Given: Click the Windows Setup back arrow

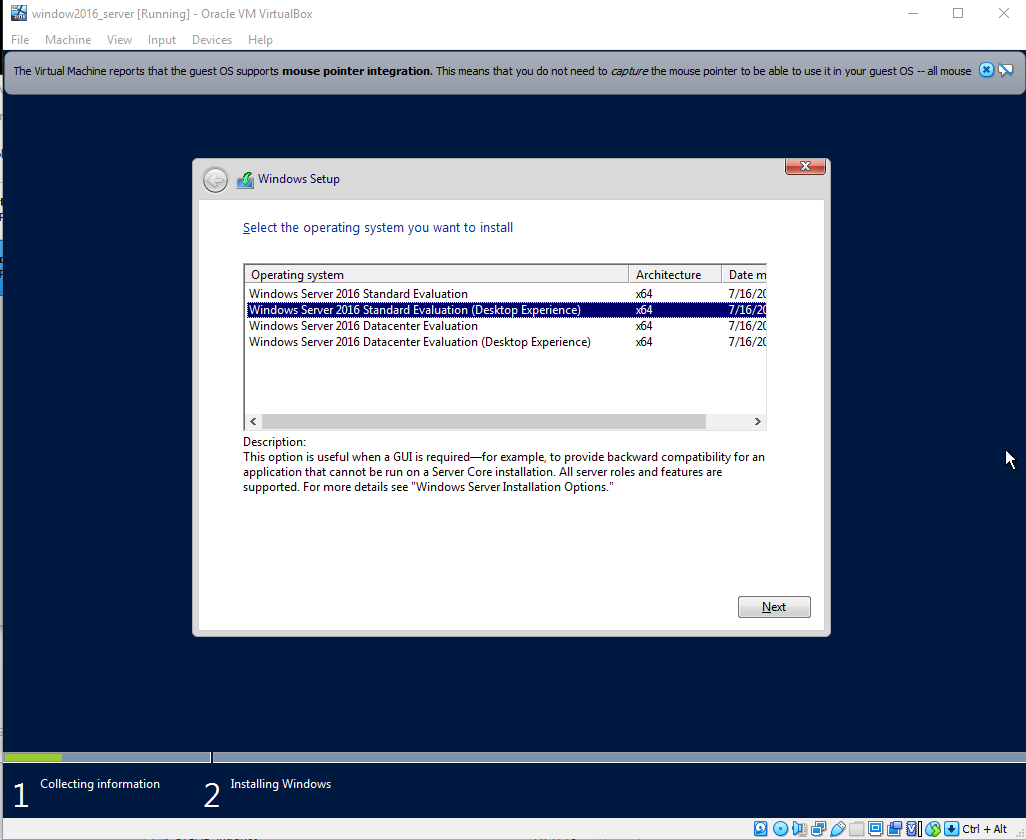Looking at the screenshot, I should click(x=215, y=179).
